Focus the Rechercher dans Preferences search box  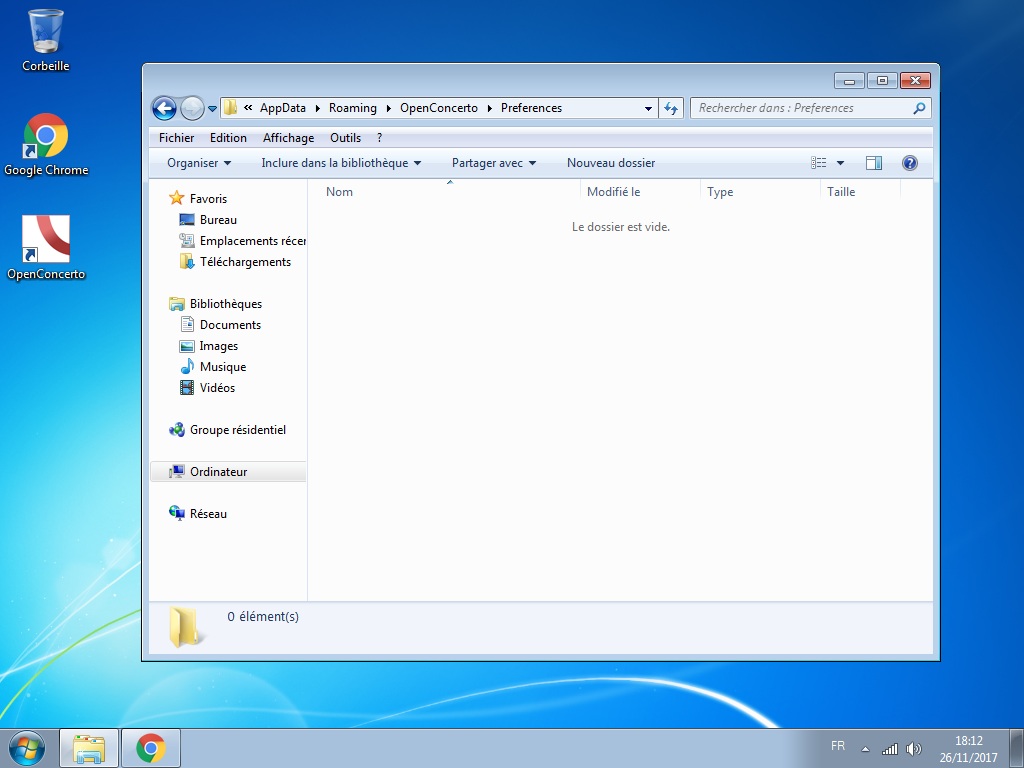pyautogui.click(x=810, y=108)
